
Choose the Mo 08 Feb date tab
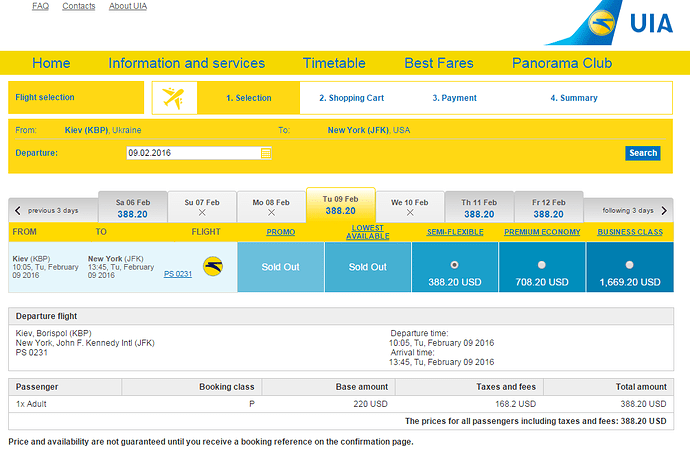click(271, 207)
